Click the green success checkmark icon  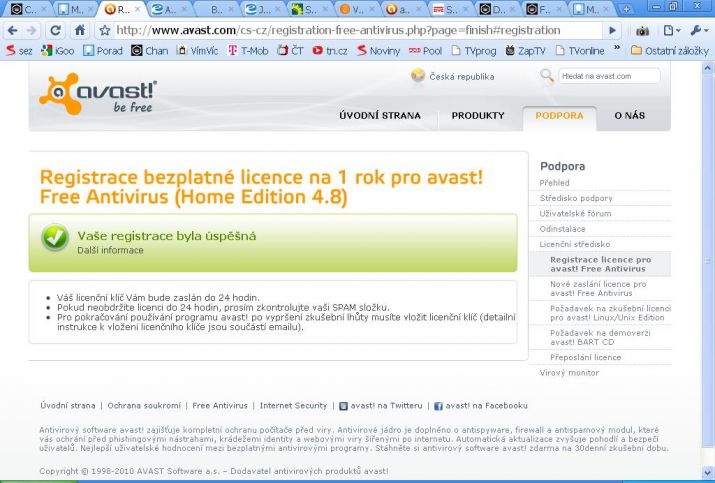(x=55, y=238)
